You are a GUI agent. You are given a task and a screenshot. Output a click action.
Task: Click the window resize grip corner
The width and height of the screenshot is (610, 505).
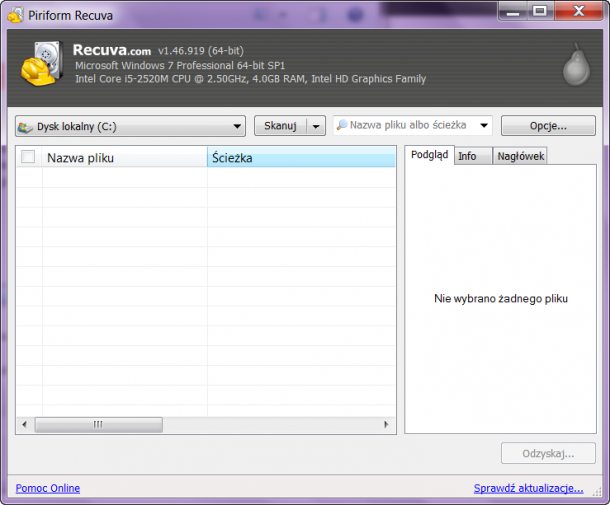pyautogui.click(x=597, y=492)
